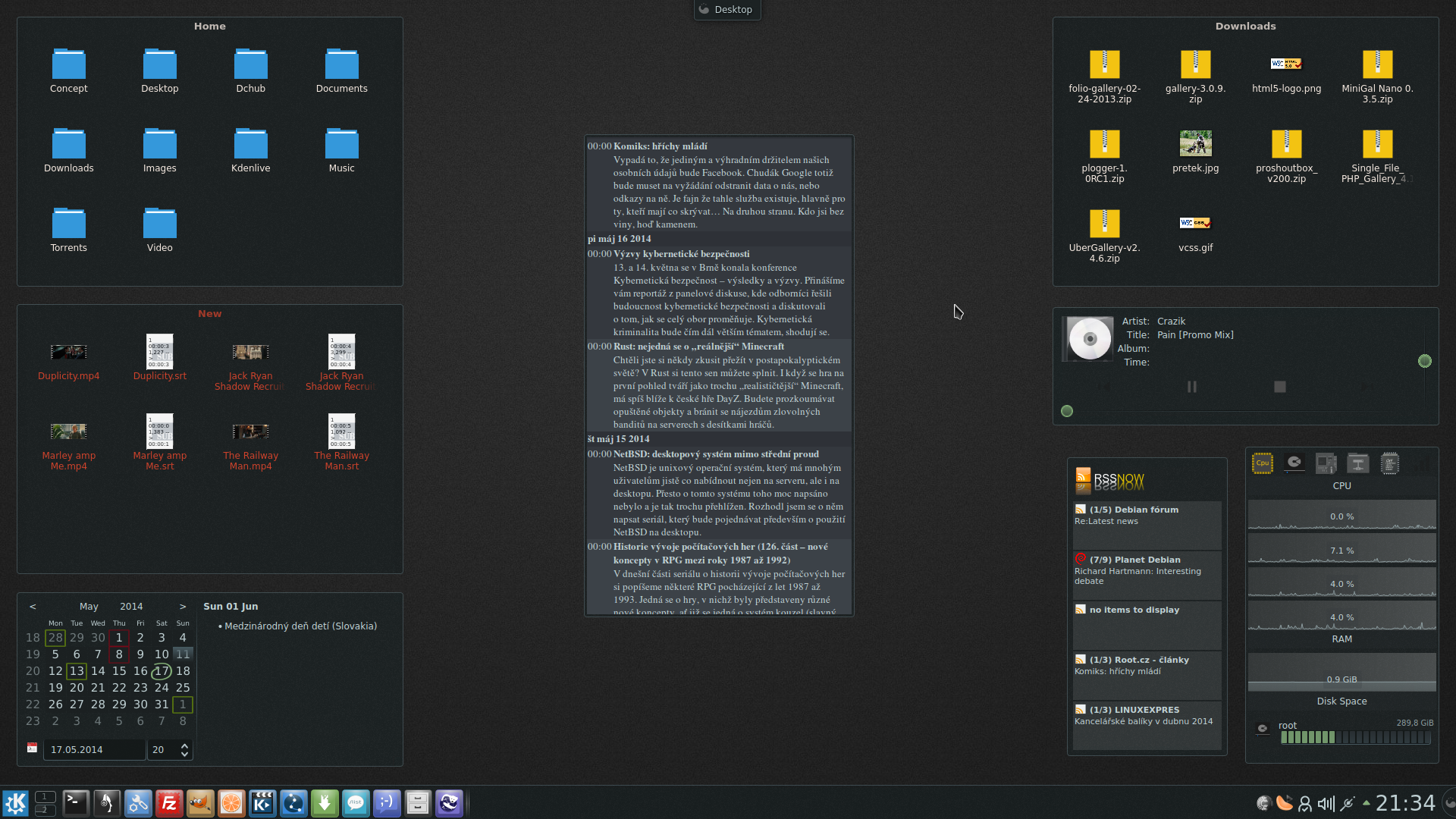Go to next month in calendar

tap(183, 607)
